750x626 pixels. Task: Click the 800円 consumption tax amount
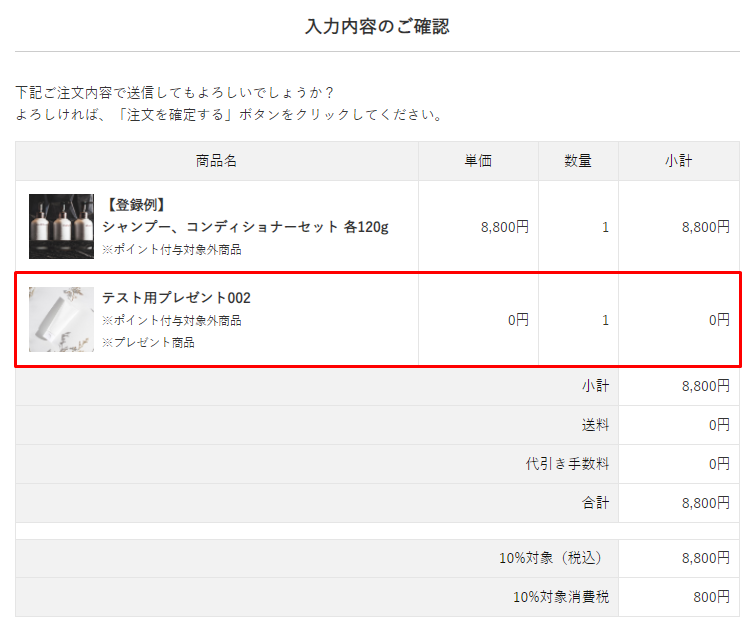pos(711,597)
